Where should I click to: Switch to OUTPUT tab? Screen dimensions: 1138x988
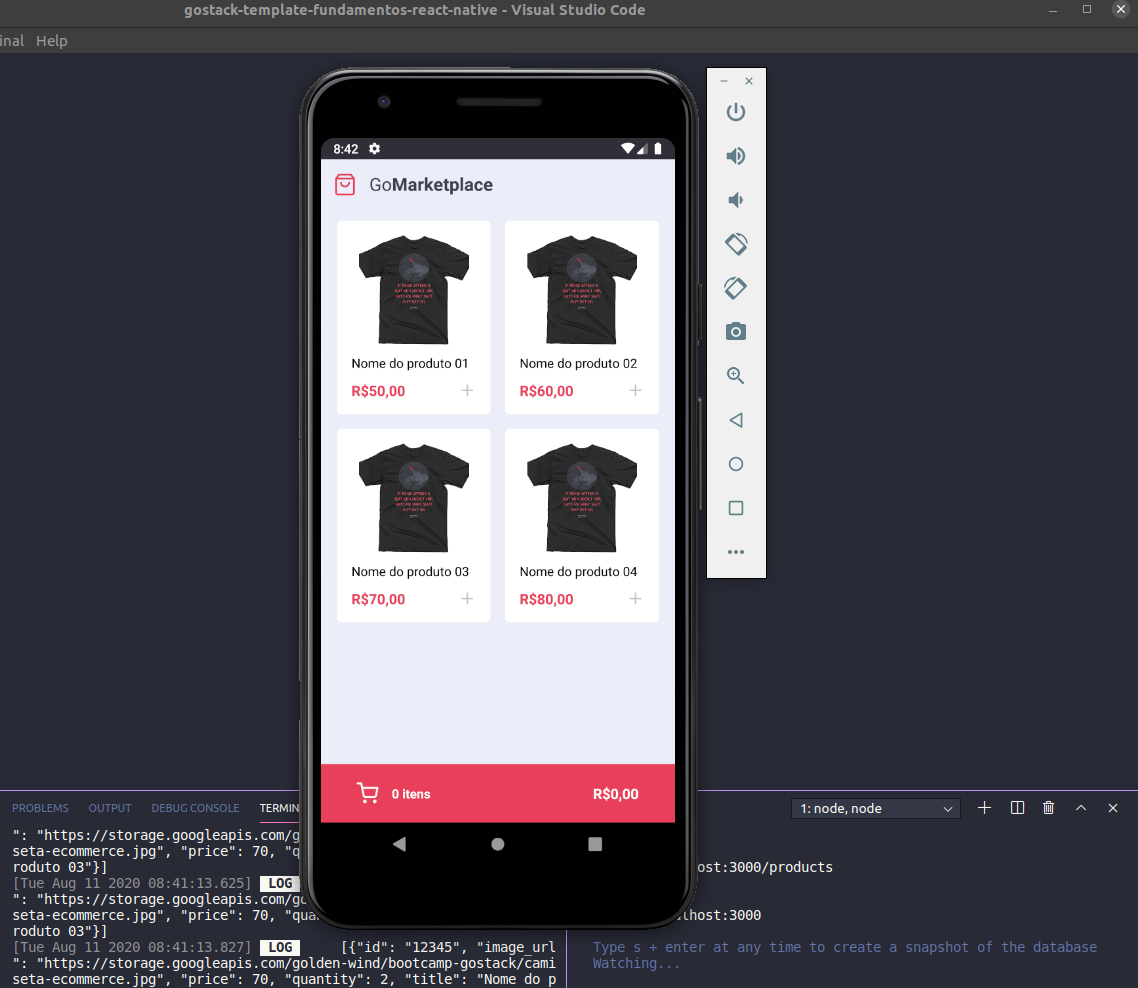[110, 808]
